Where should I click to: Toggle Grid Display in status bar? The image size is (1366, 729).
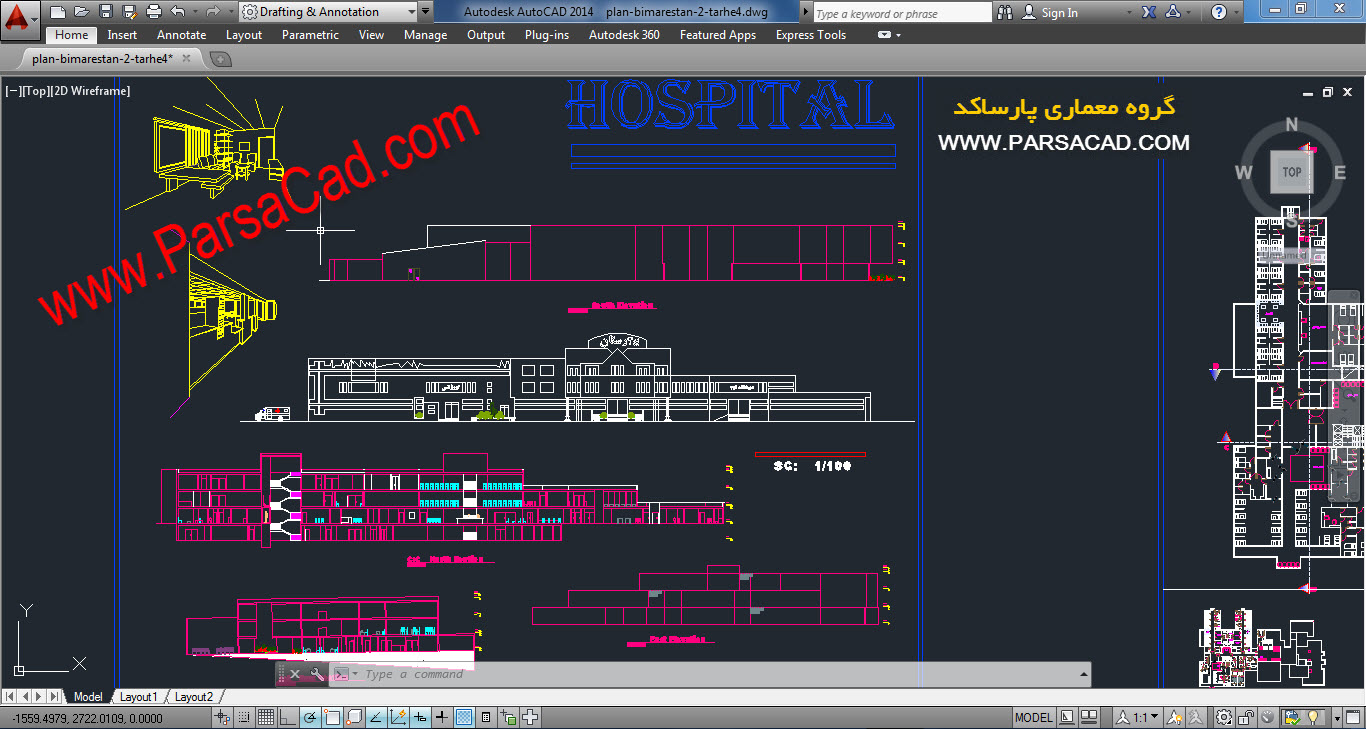(266, 717)
